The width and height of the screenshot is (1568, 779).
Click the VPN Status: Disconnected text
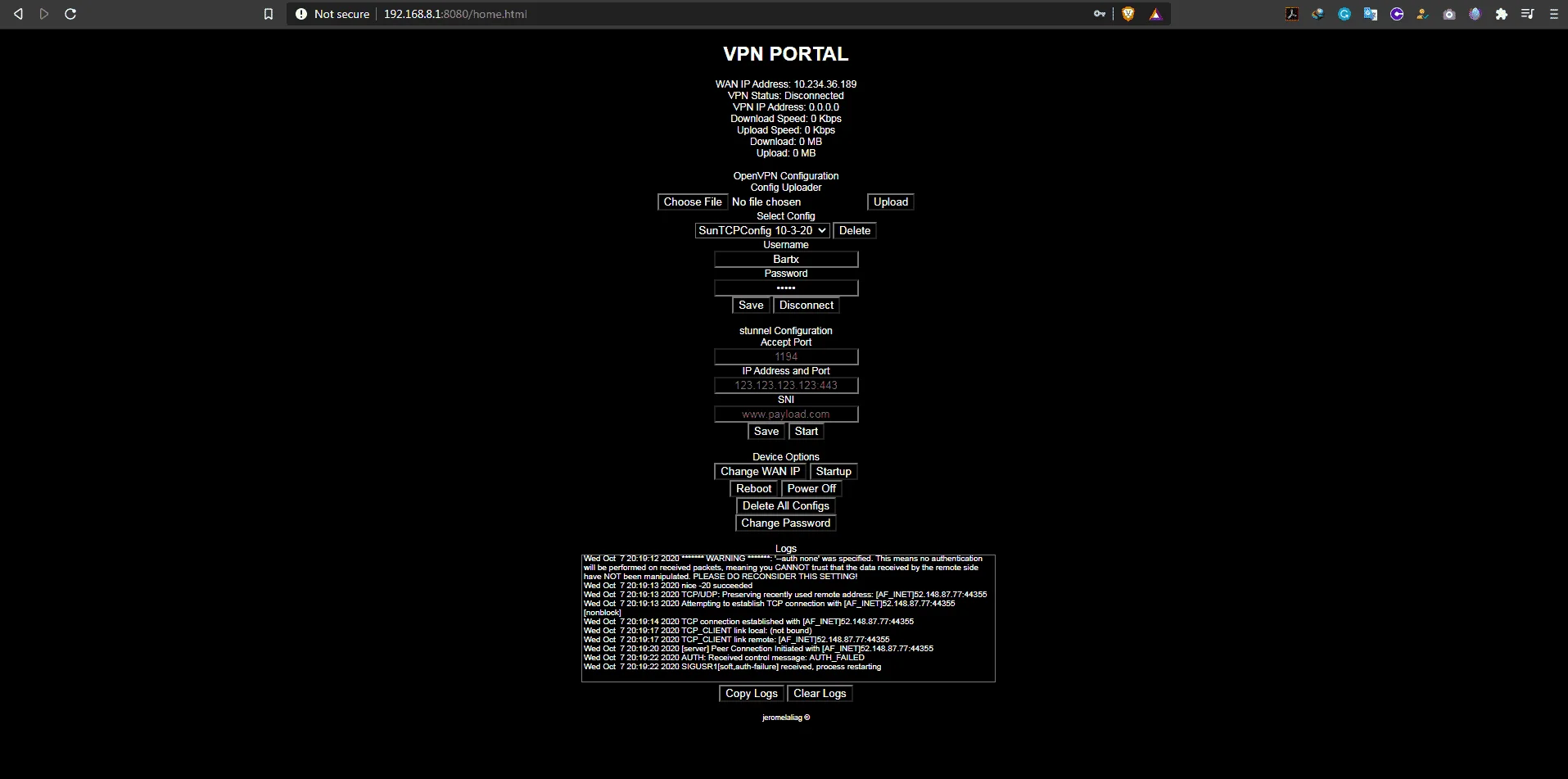(x=786, y=96)
